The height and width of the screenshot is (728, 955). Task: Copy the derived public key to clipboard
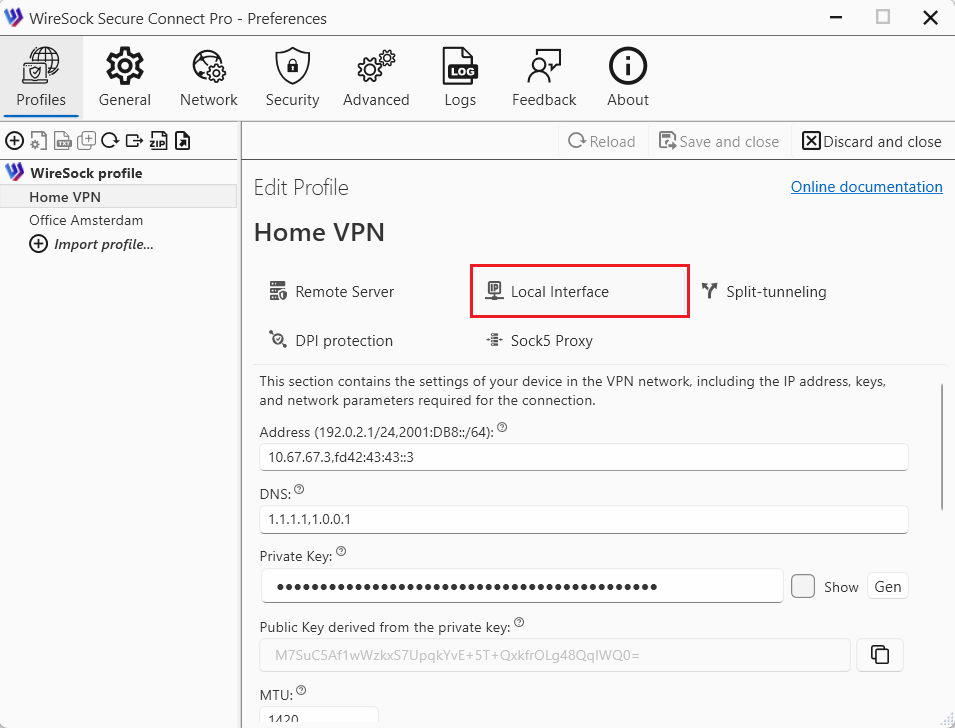(880, 654)
